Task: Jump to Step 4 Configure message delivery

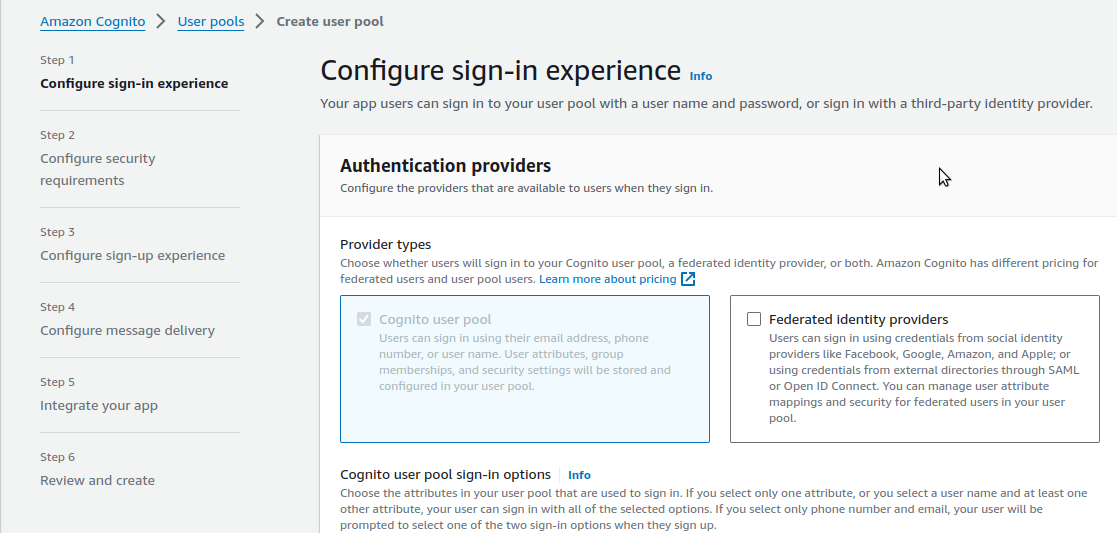Action: pyautogui.click(x=127, y=330)
